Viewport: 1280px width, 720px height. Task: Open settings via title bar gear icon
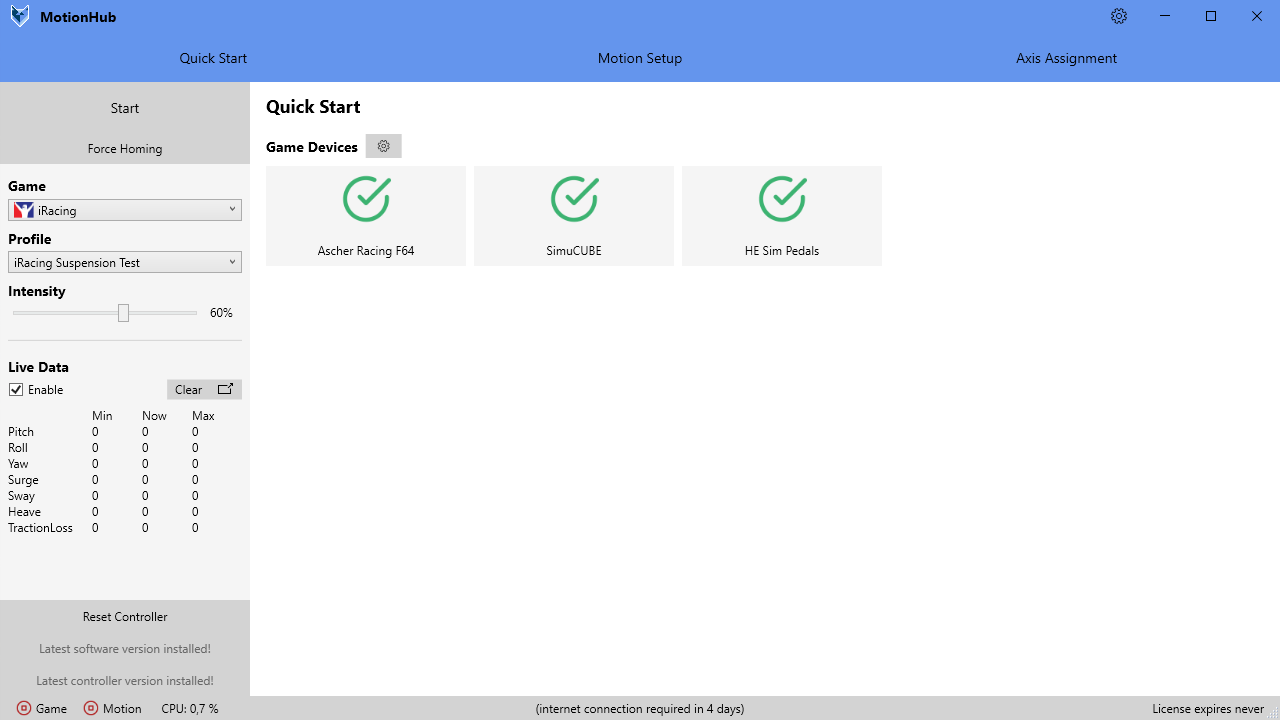[1119, 16]
